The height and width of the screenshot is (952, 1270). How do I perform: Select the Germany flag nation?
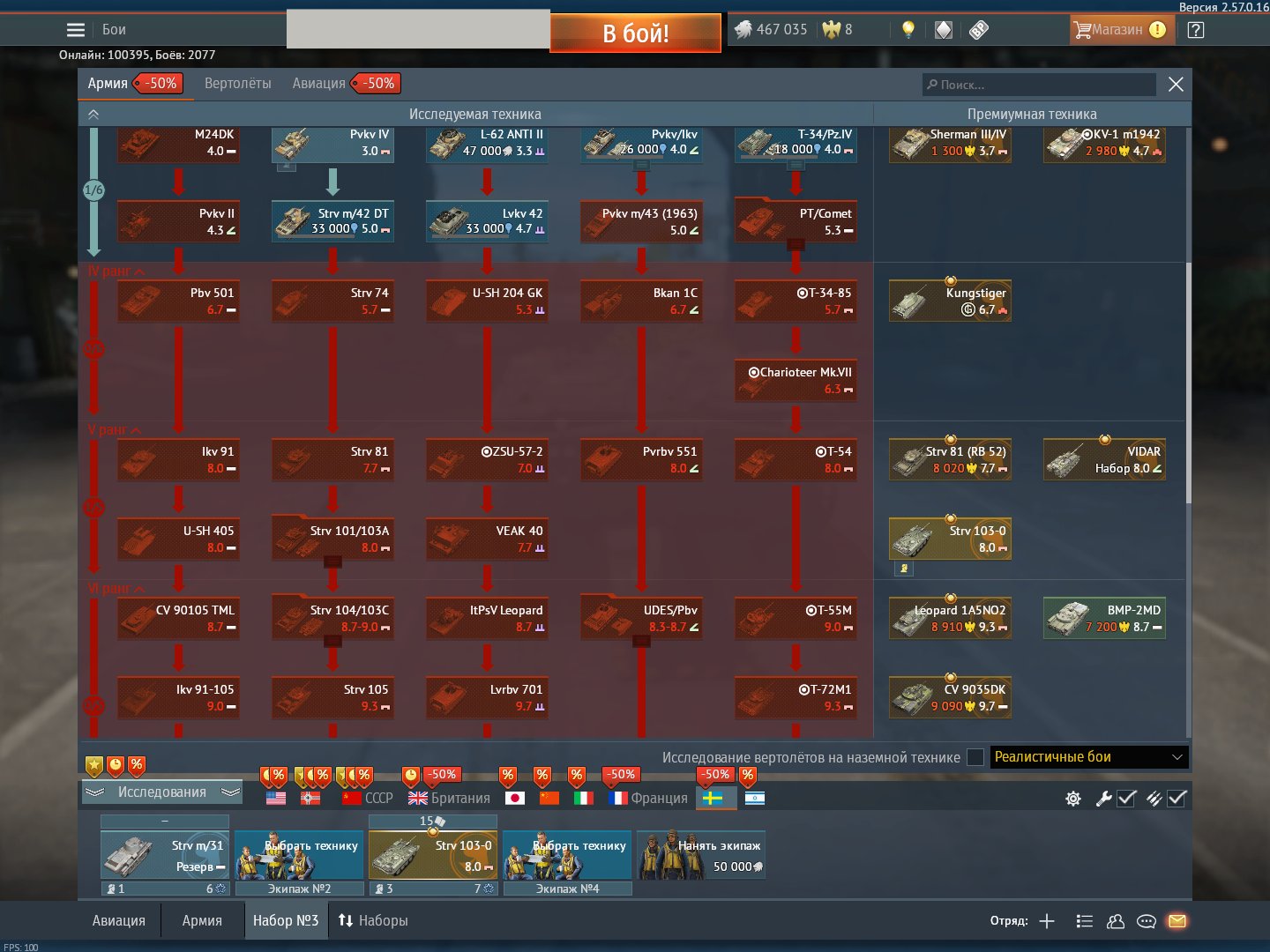[310, 798]
